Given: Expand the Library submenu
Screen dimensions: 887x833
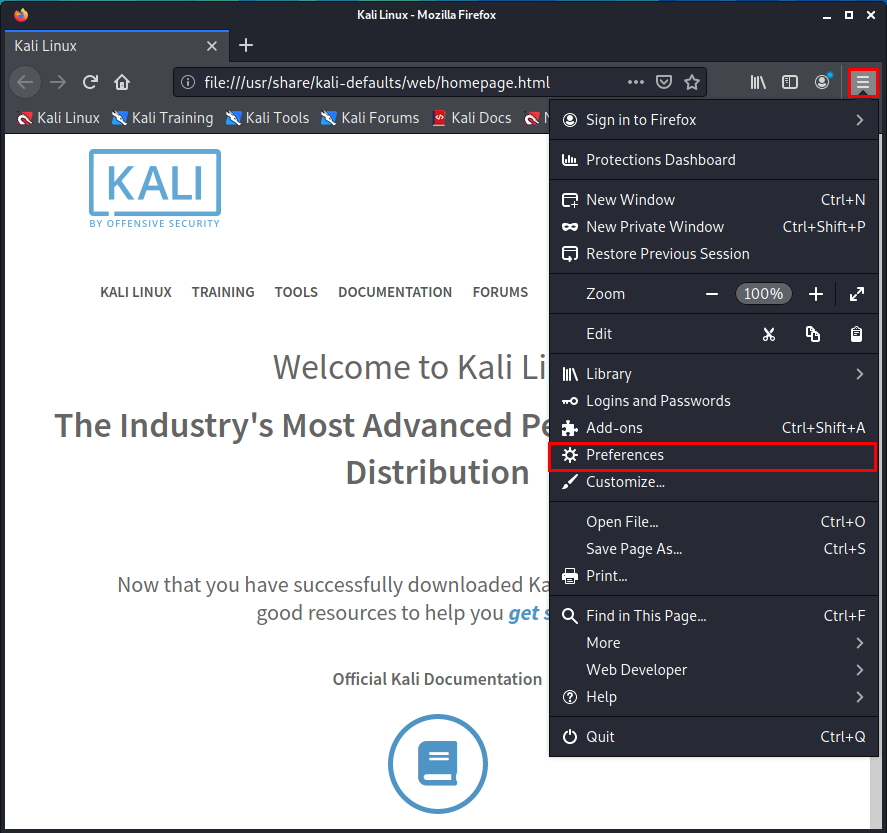Looking at the screenshot, I should click(x=713, y=374).
